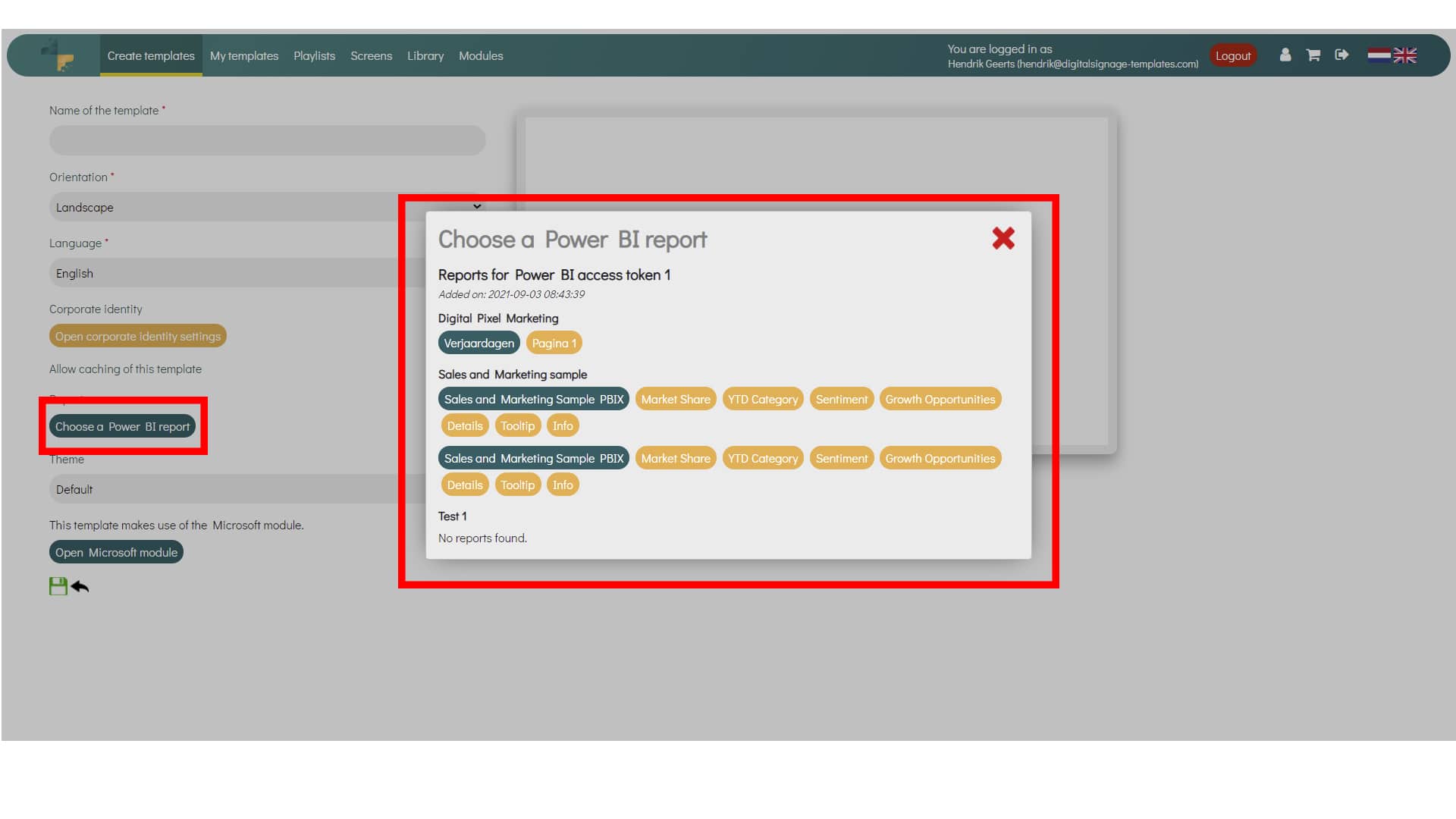Pick Details under second sample report
The height and width of the screenshot is (819, 1456).
(465, 485)
